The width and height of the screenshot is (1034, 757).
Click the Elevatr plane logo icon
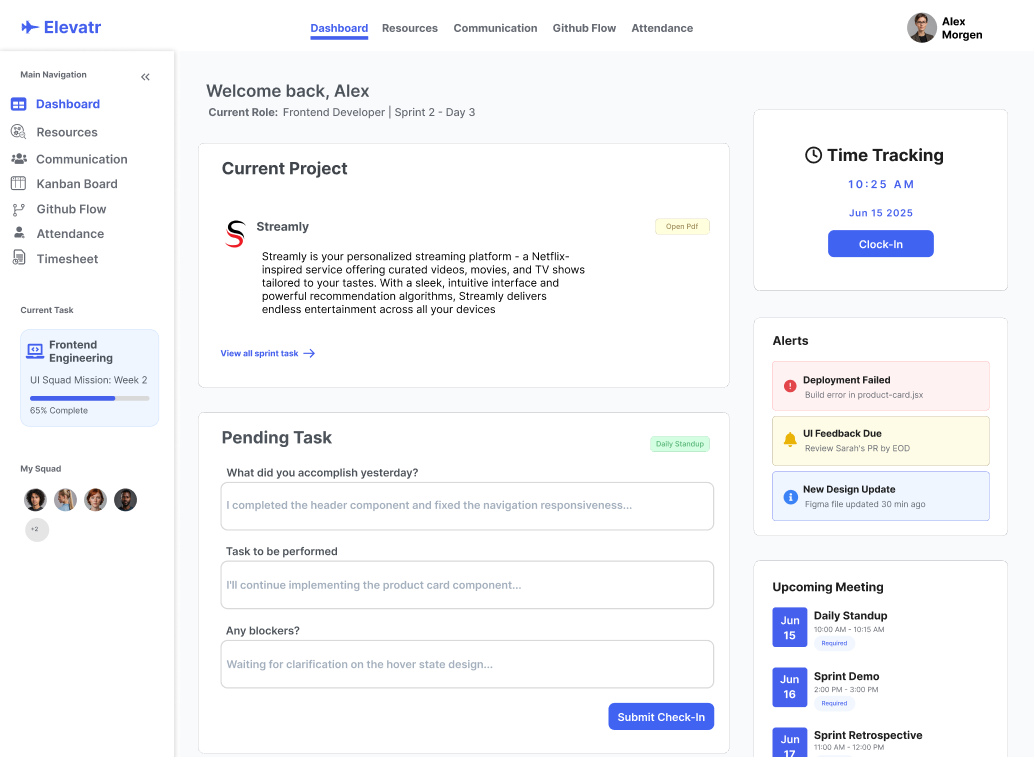[30, 27]
